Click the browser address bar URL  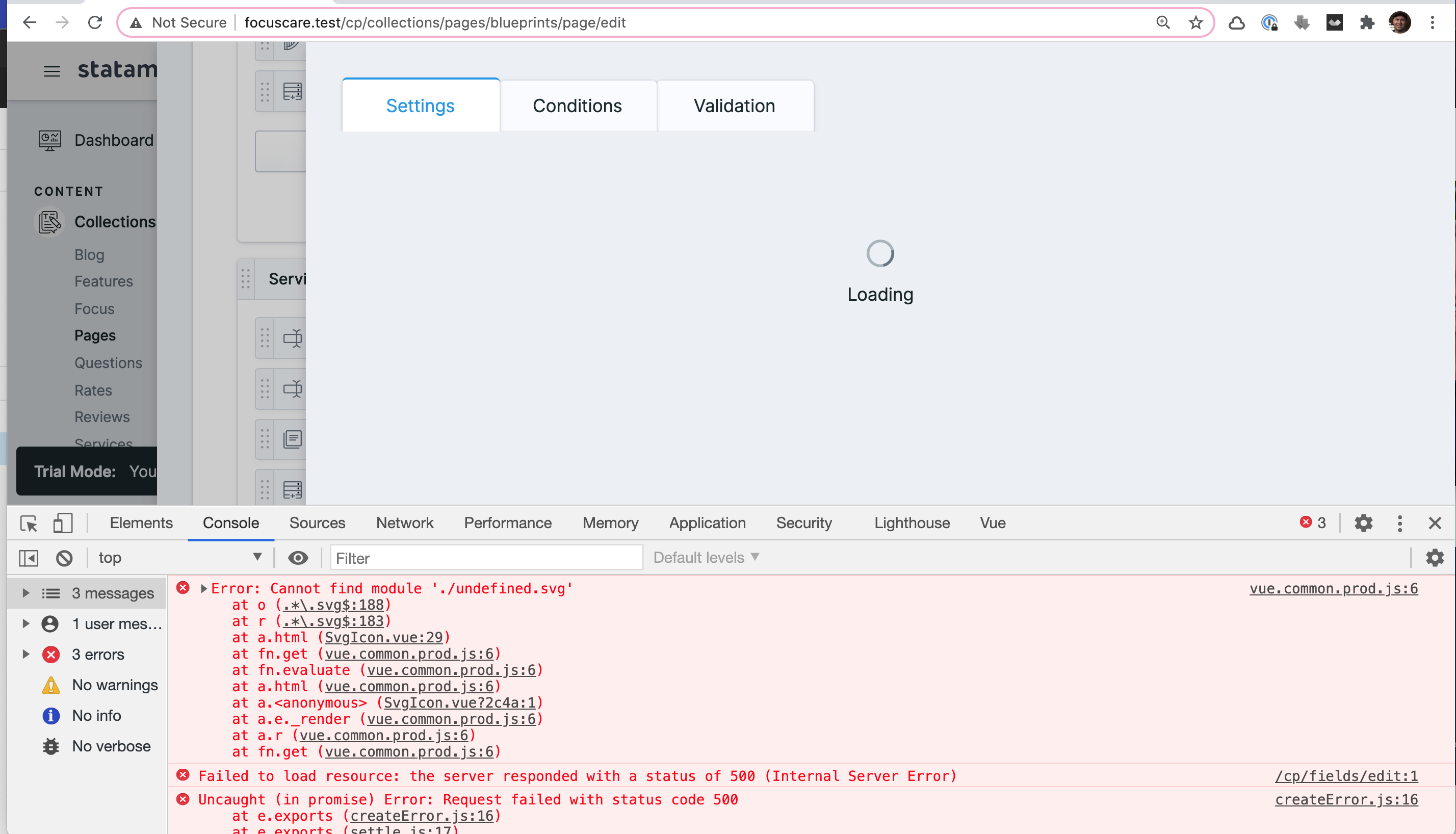click(435, 22)
